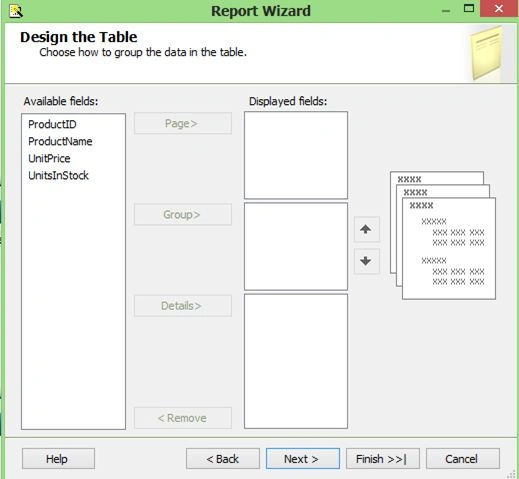Open Help for the wizard

click(x=58, y=459)
